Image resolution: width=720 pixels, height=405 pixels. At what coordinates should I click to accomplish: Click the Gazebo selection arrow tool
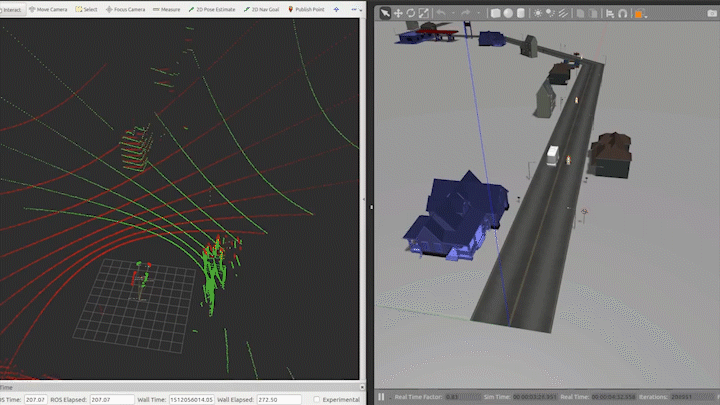pyautogui.click(x=385, y=13)
